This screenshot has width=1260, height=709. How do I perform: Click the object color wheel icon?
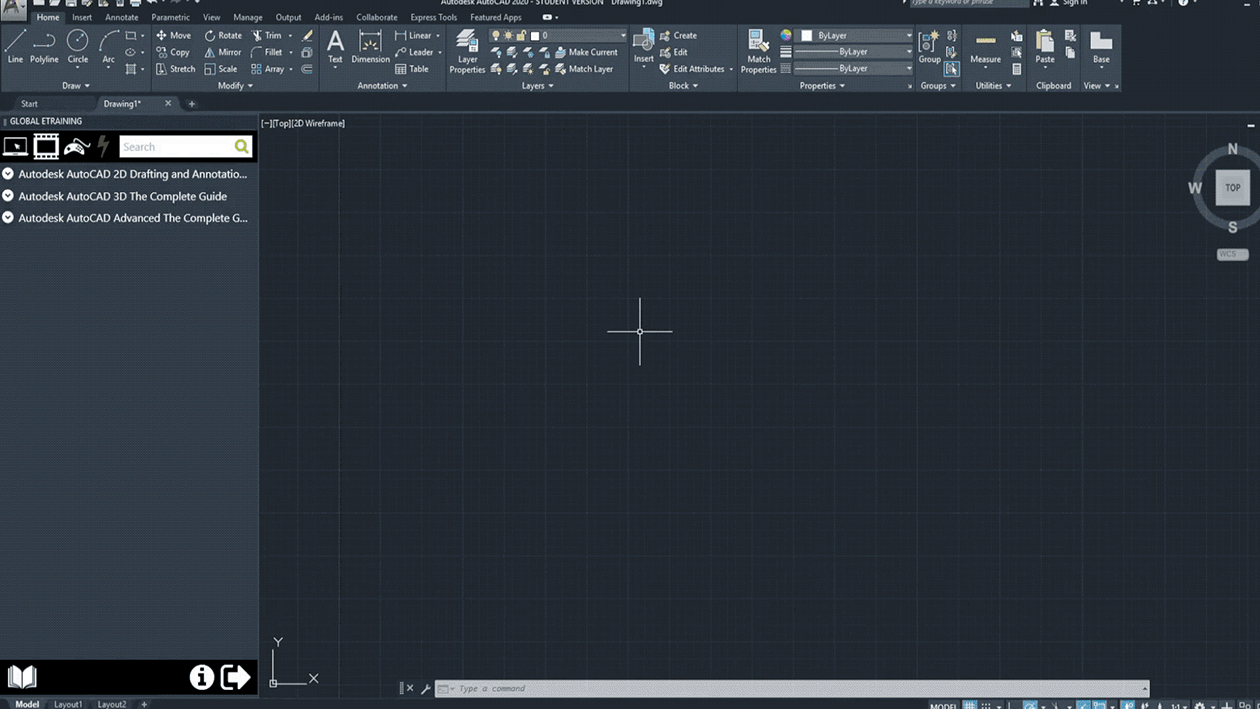(x=786, y=35)
